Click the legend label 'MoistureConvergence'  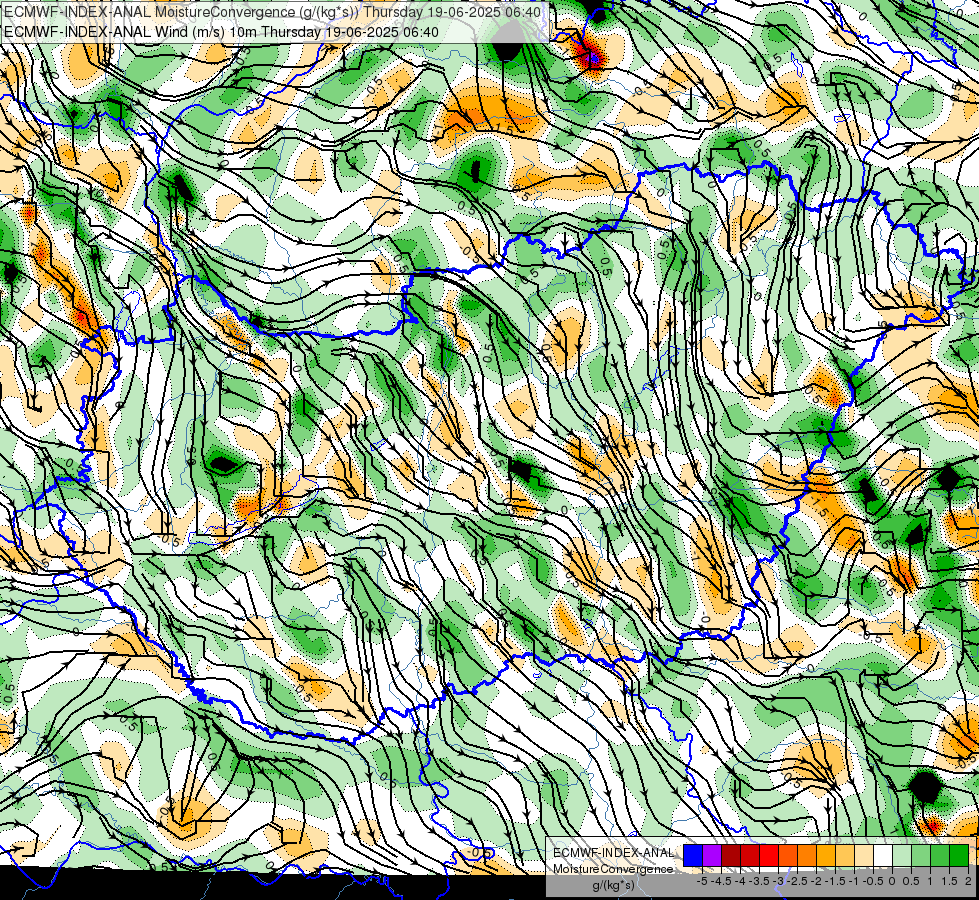click(x=613, y=869)
